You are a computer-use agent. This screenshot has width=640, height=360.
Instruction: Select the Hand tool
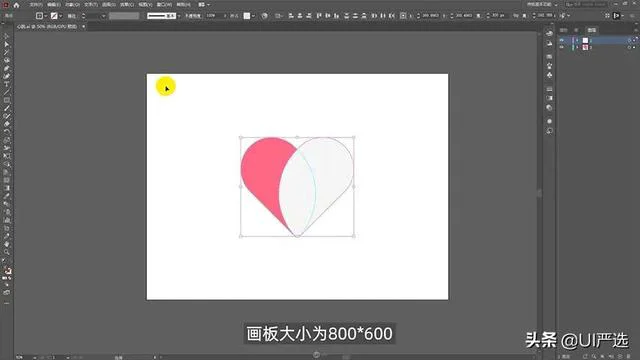click(x=7, y=244)
